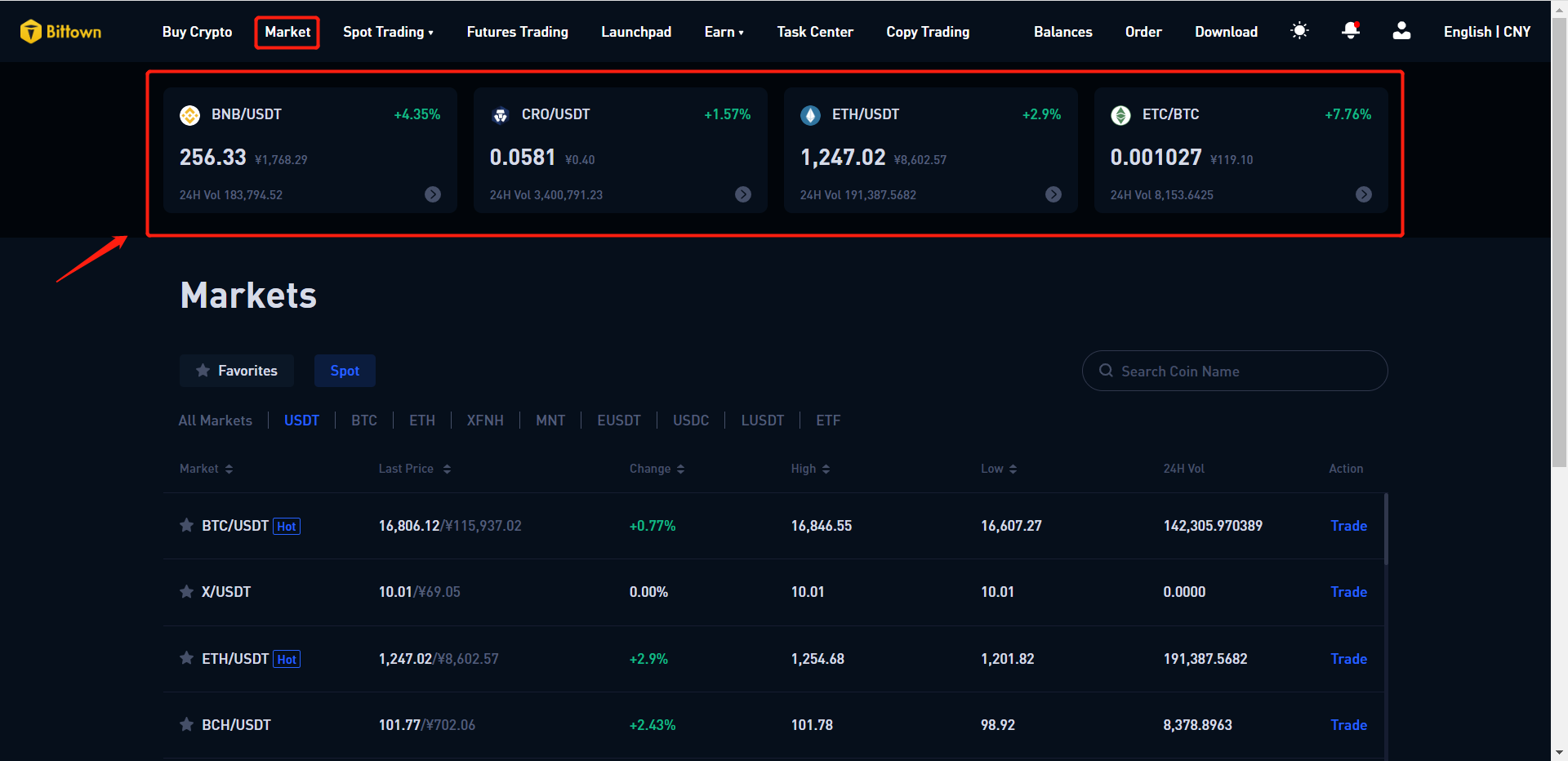Select MNT market filter

click(550, 421)
